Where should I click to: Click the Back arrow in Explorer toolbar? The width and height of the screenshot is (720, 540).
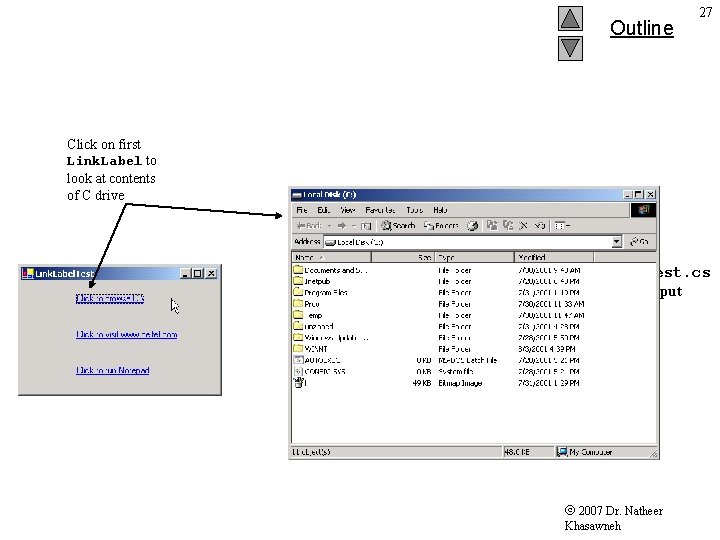(309, 225)
